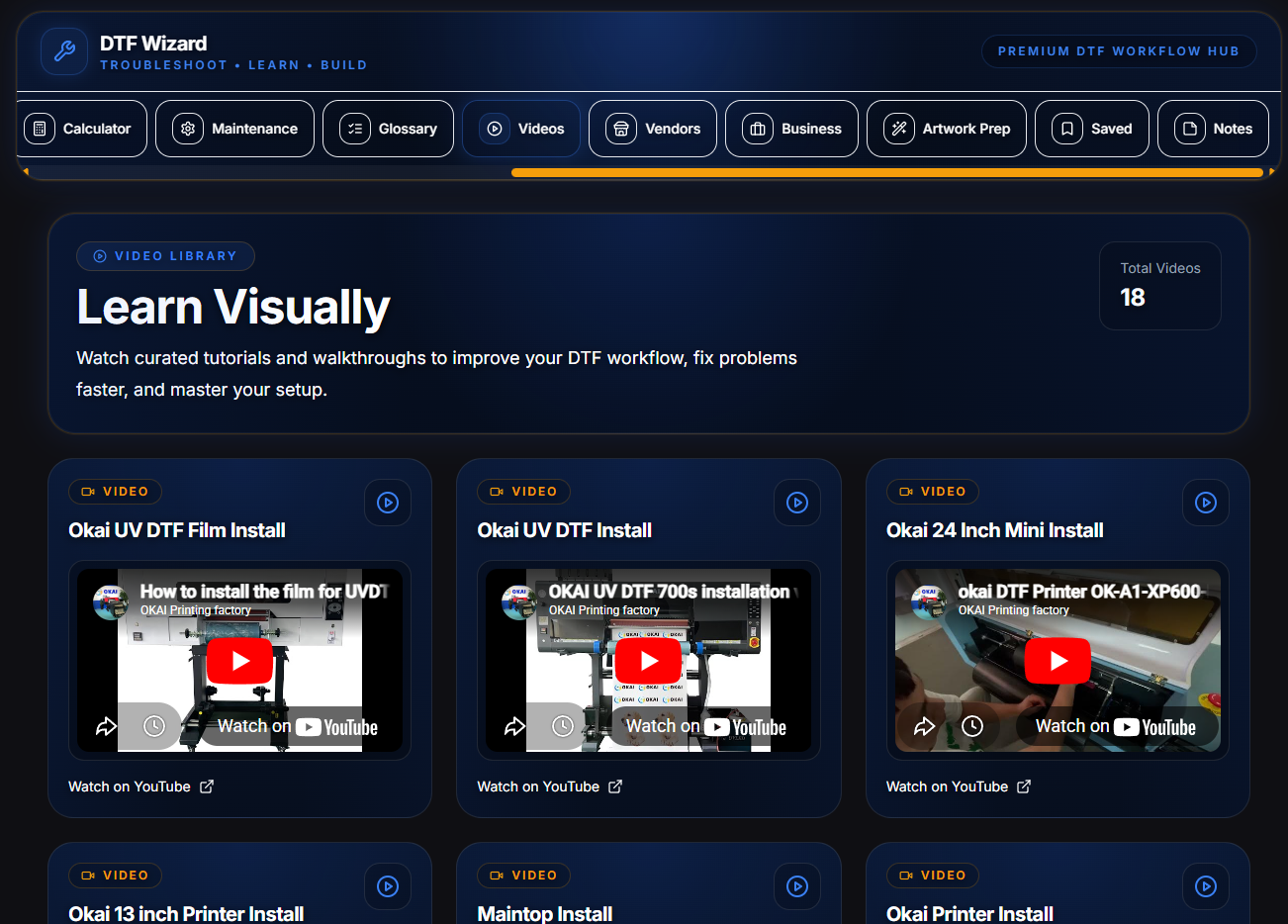
Task: Click the play icon on Okai 24 Inch Mini Install card
Action: pos(1206,503)
